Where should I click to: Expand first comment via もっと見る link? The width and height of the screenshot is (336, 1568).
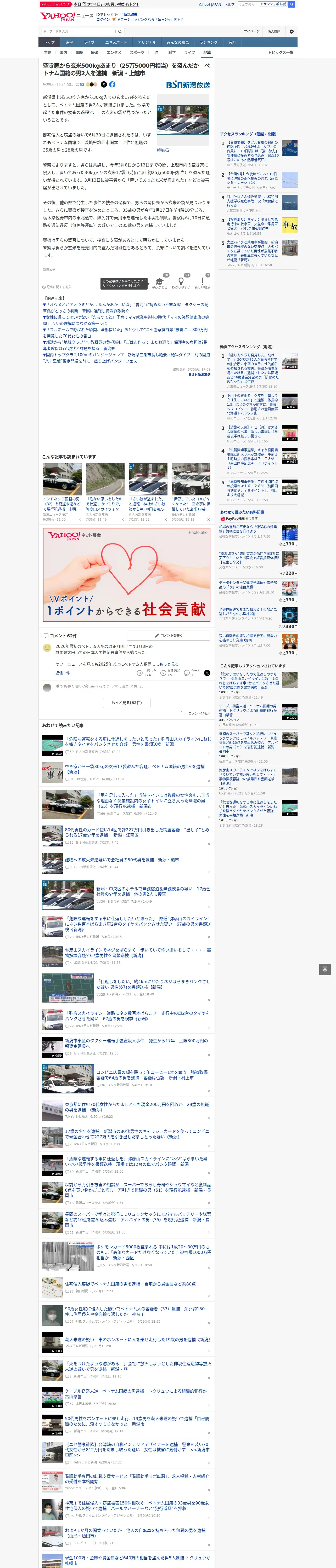(169, 664)
